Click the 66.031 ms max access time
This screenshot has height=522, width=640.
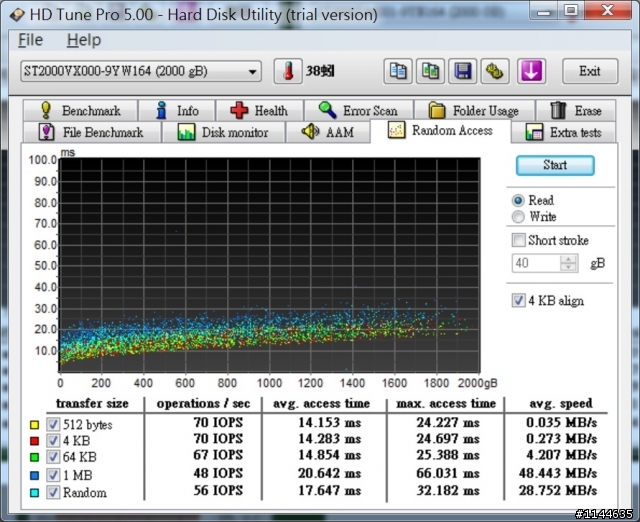point(448,473)
